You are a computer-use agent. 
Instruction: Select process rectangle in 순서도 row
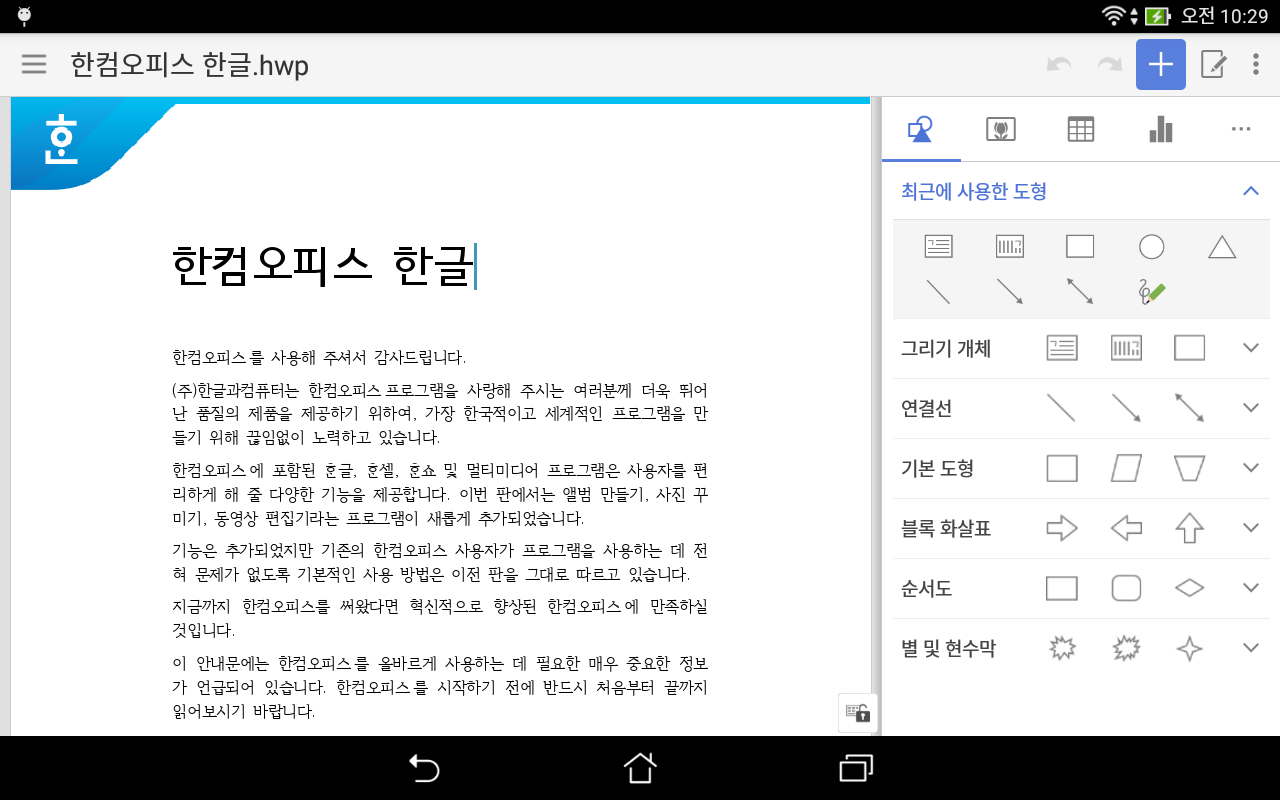pos(1062,588)
